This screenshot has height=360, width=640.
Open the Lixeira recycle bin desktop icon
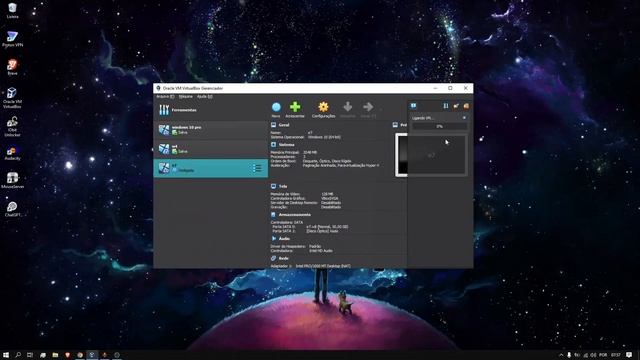point(12,11)
